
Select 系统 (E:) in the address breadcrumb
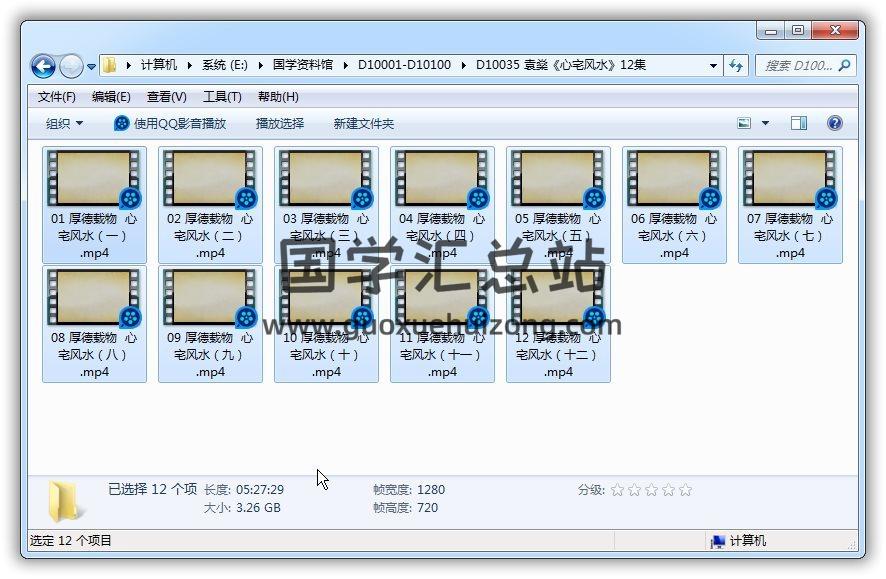pyautogui.click(x=225, y=65)
